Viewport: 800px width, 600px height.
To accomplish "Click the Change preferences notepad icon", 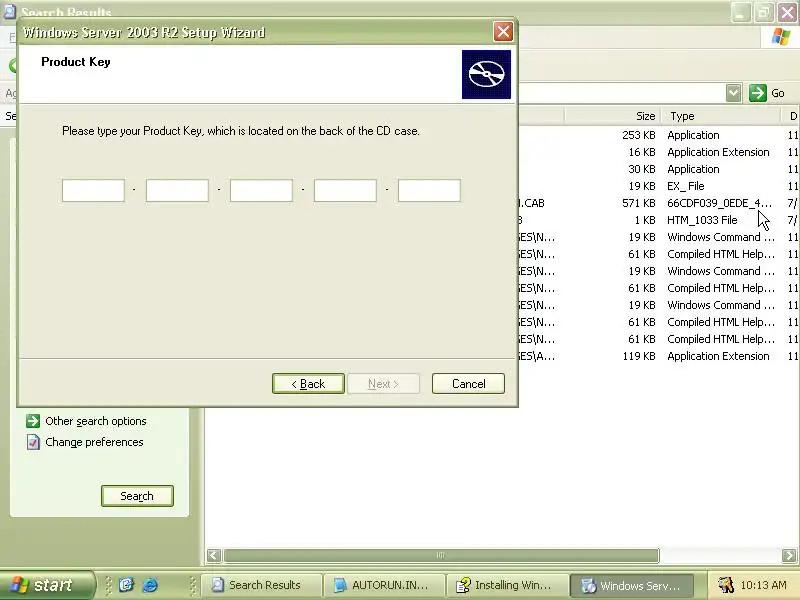I will coord(33,442).
